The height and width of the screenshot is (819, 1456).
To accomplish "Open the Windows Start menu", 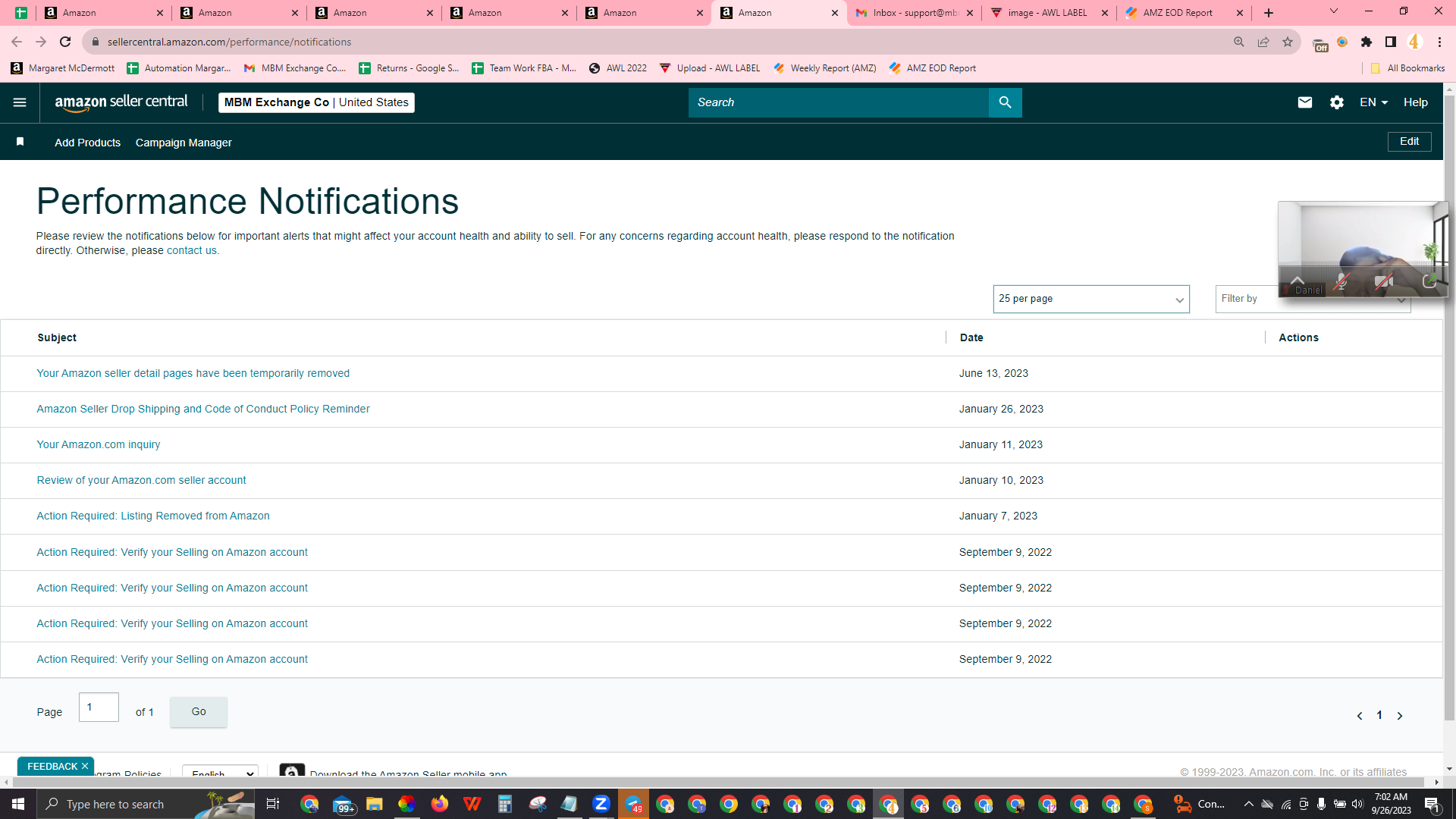I will (x=18, y=804).
